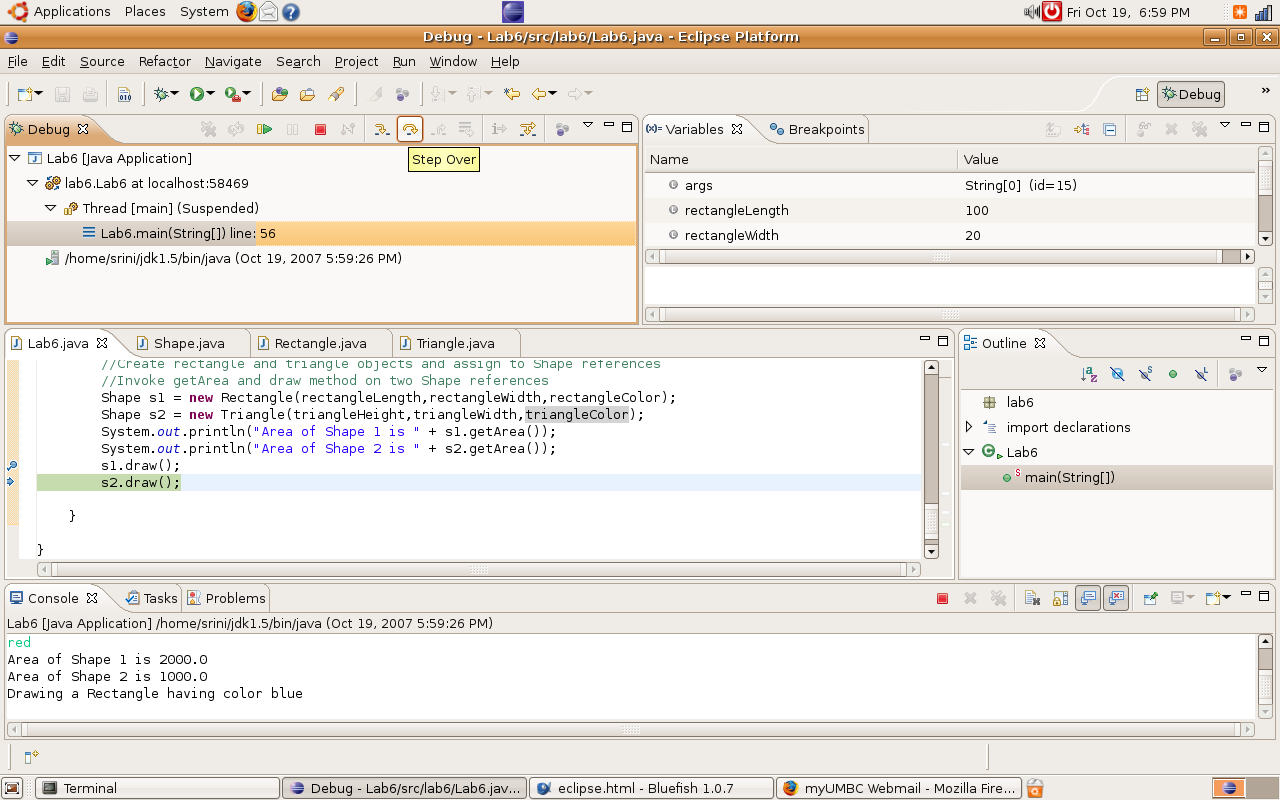Expand import declarations in the Outline

(x=968, y=427)
